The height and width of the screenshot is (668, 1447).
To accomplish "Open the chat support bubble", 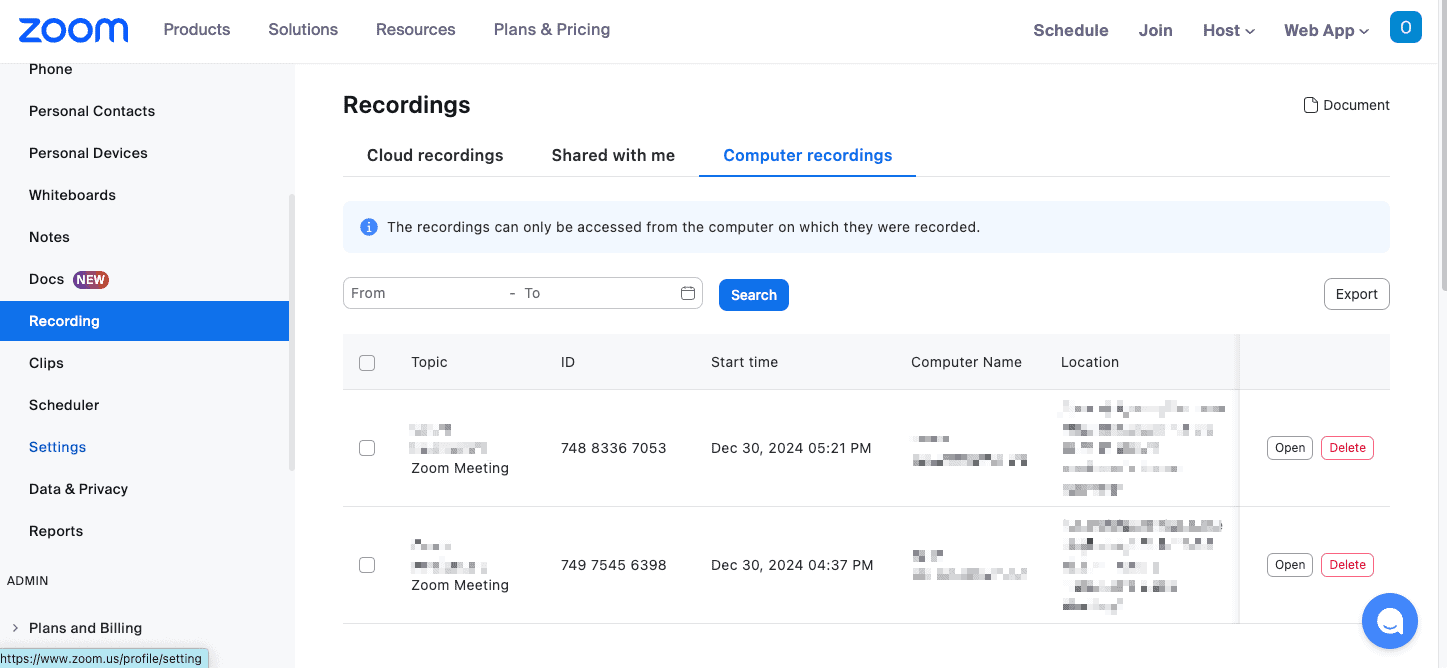I will coord(1390,621).
